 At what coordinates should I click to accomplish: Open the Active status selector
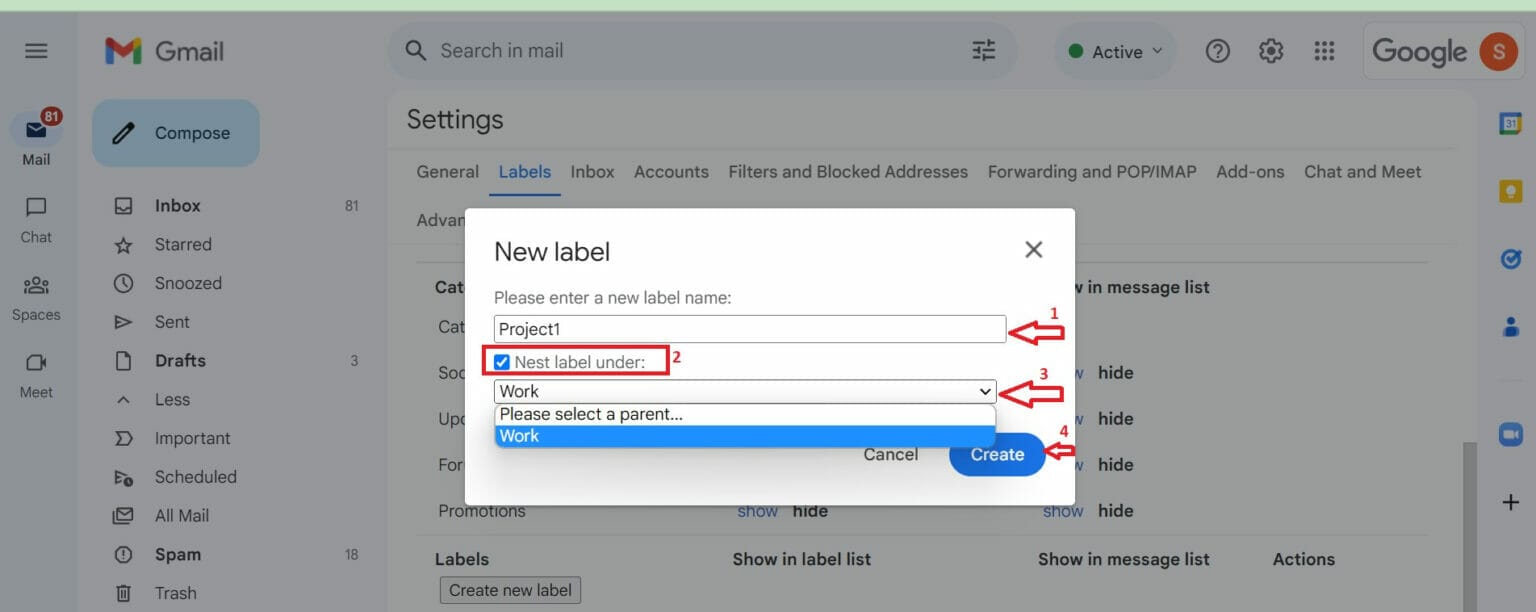pos(1114,51)
